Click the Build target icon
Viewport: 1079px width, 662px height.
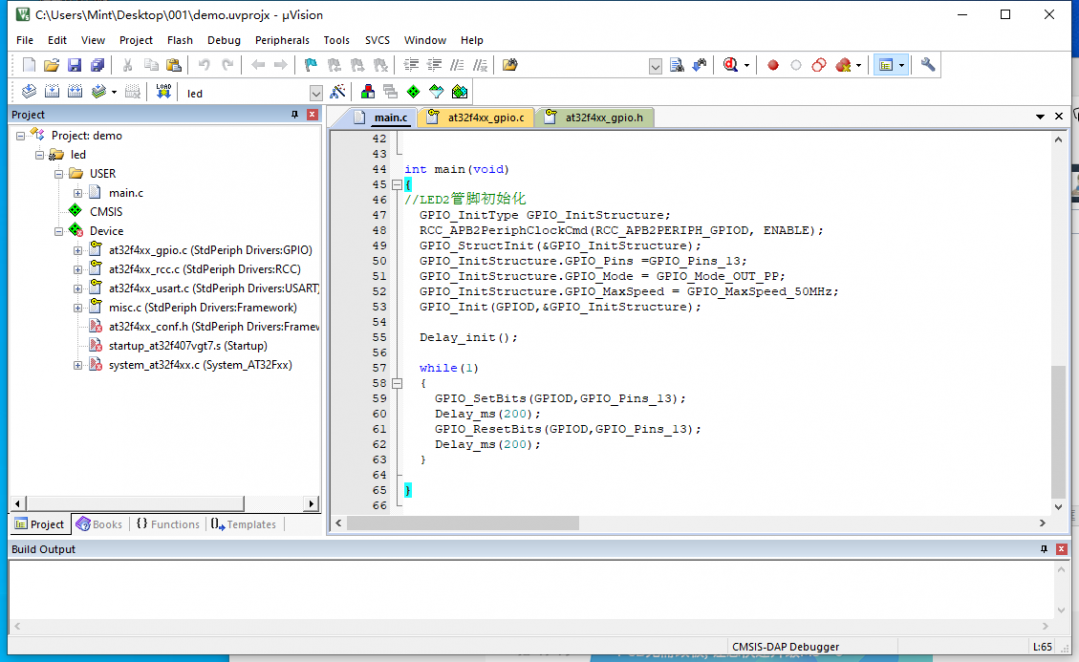pos(52,92)
